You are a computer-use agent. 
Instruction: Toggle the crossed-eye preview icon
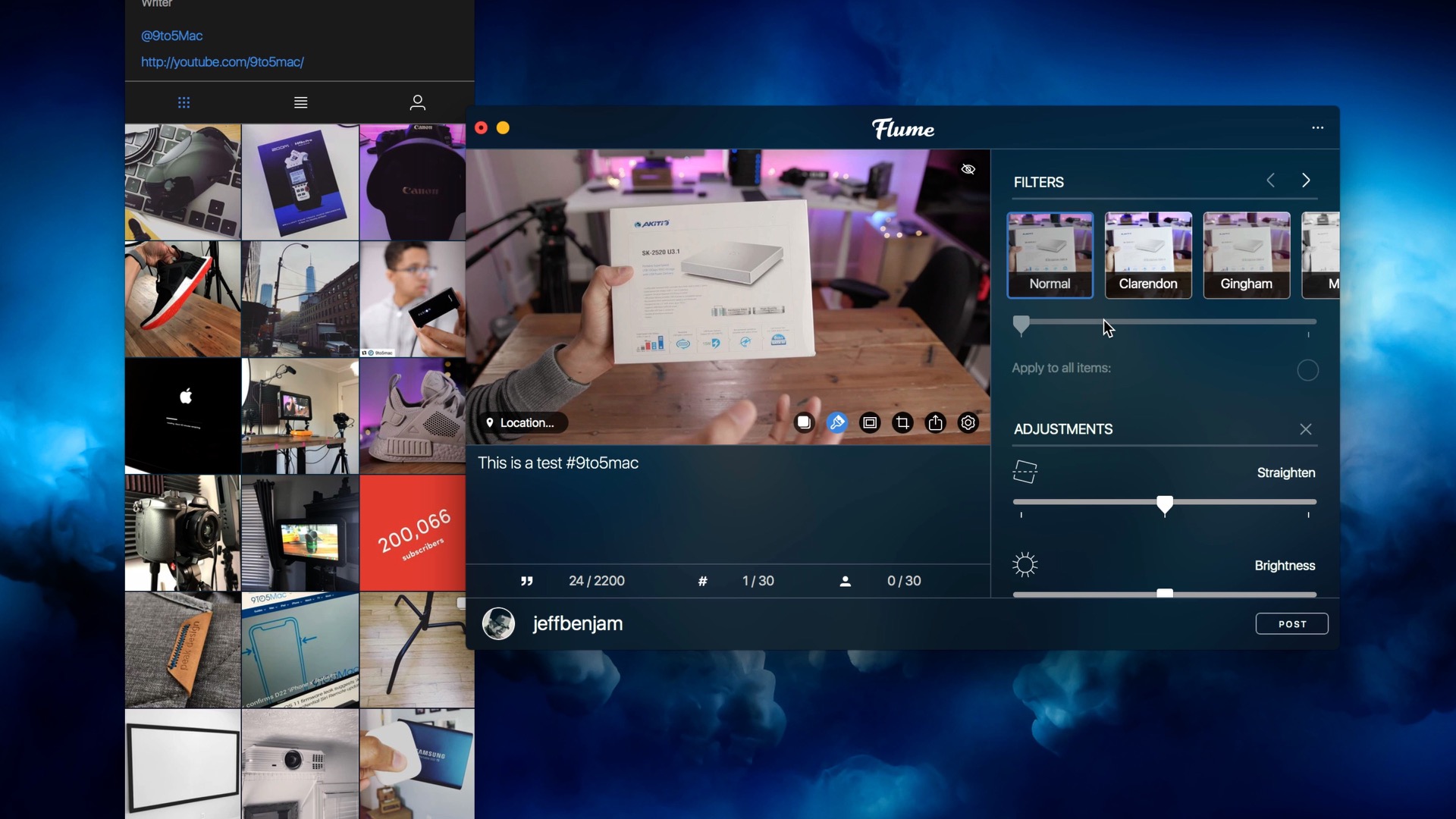[968, 169]
